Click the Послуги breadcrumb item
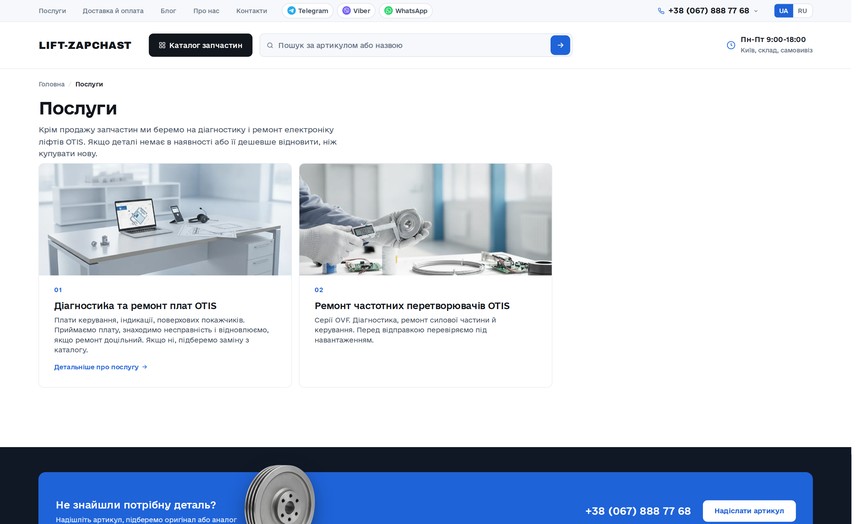858x524 pixels. coord(89,84)
